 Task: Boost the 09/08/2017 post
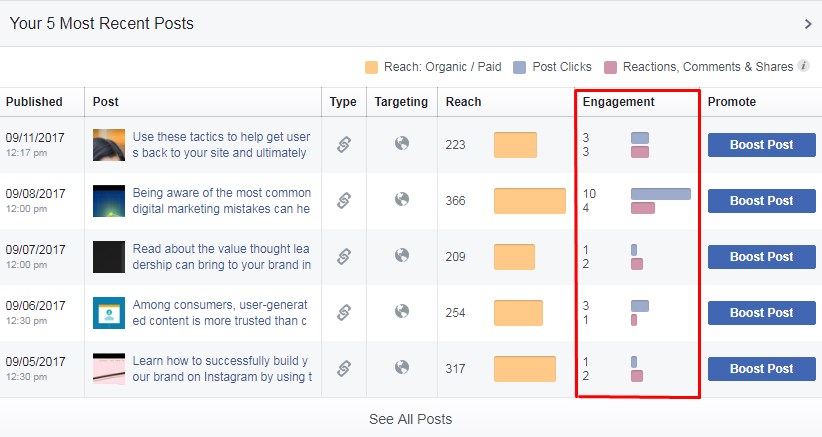click(x=762, y=201)
